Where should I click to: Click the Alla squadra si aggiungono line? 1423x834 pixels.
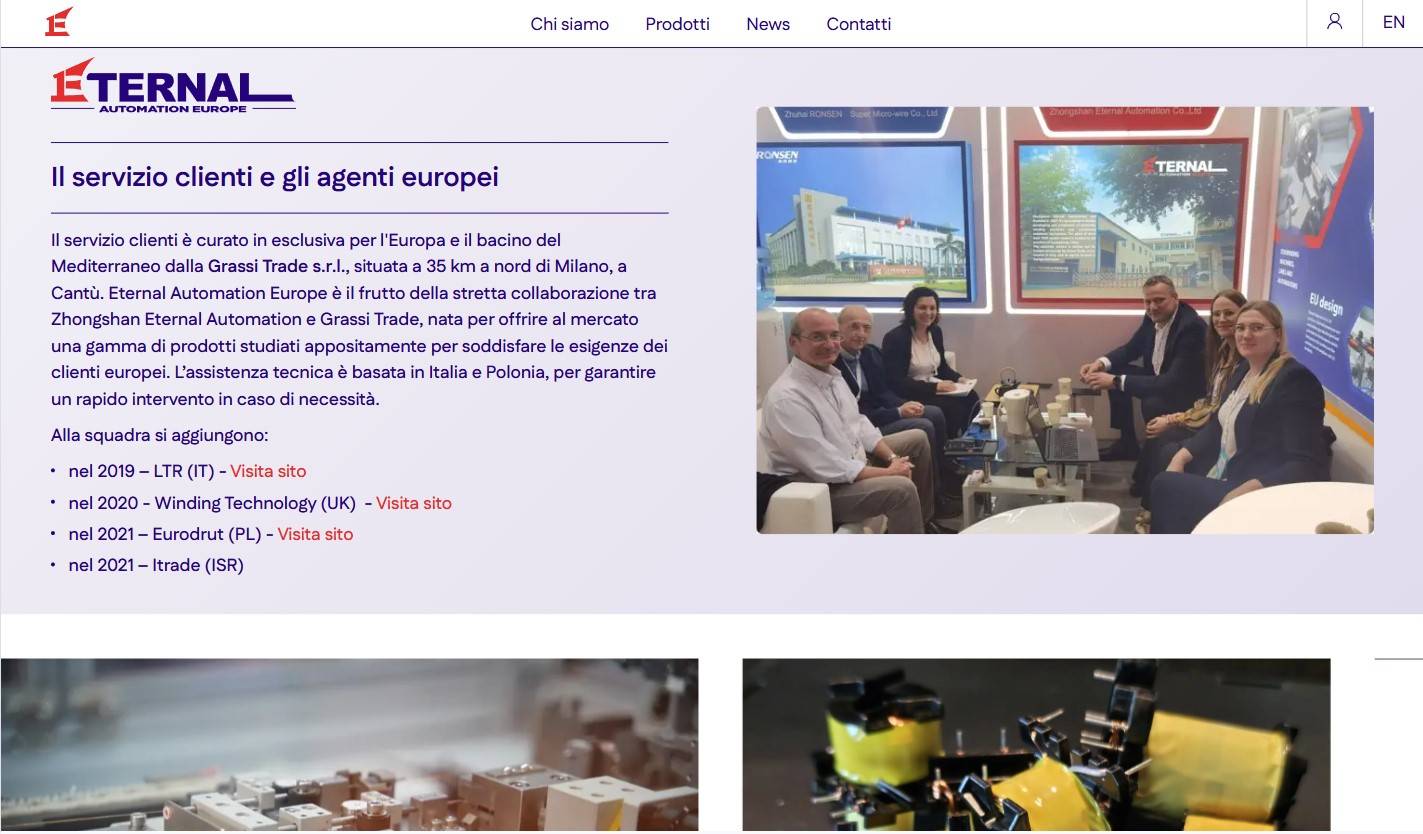click(x=160, y=435)
